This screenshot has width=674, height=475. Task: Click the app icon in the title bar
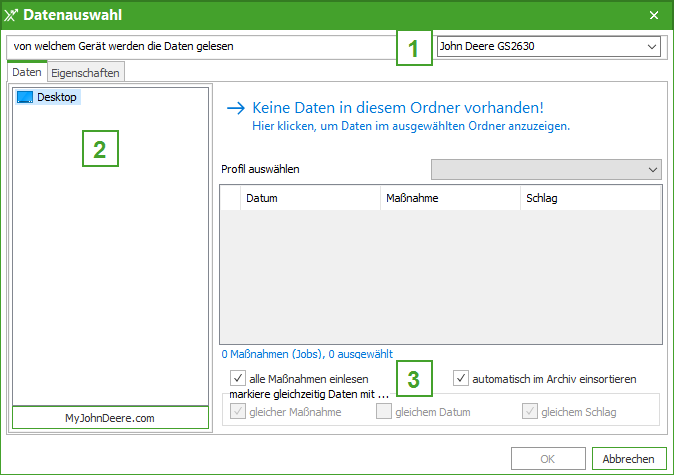(12, 15)
